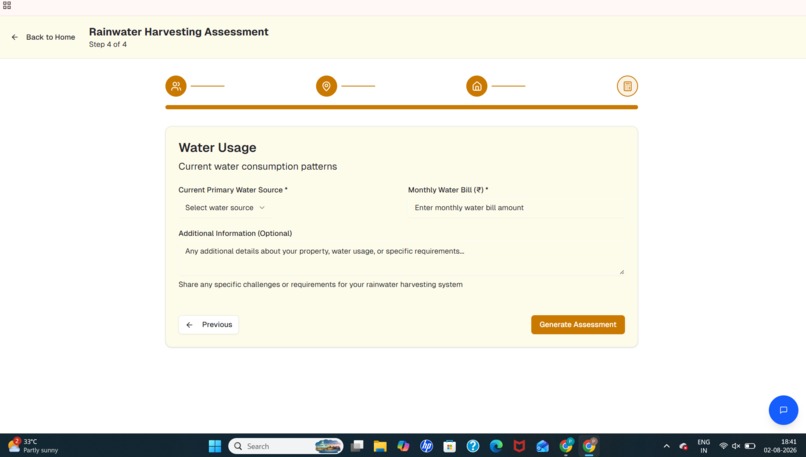This screenshot has height=457, width=806.
Task: Click the taskbar Search box
Action: pos(286,446)
